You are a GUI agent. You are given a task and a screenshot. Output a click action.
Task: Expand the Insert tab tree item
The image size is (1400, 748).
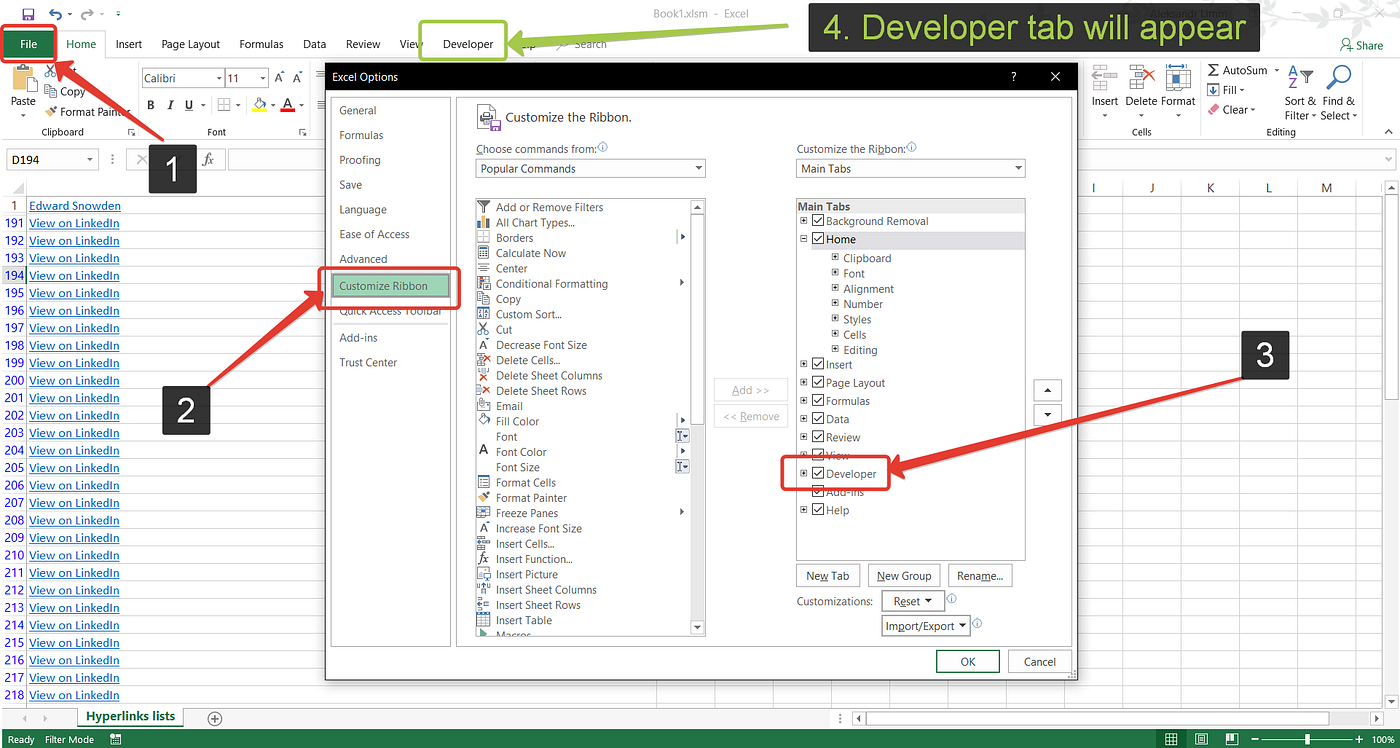click(x=803, y=364)
